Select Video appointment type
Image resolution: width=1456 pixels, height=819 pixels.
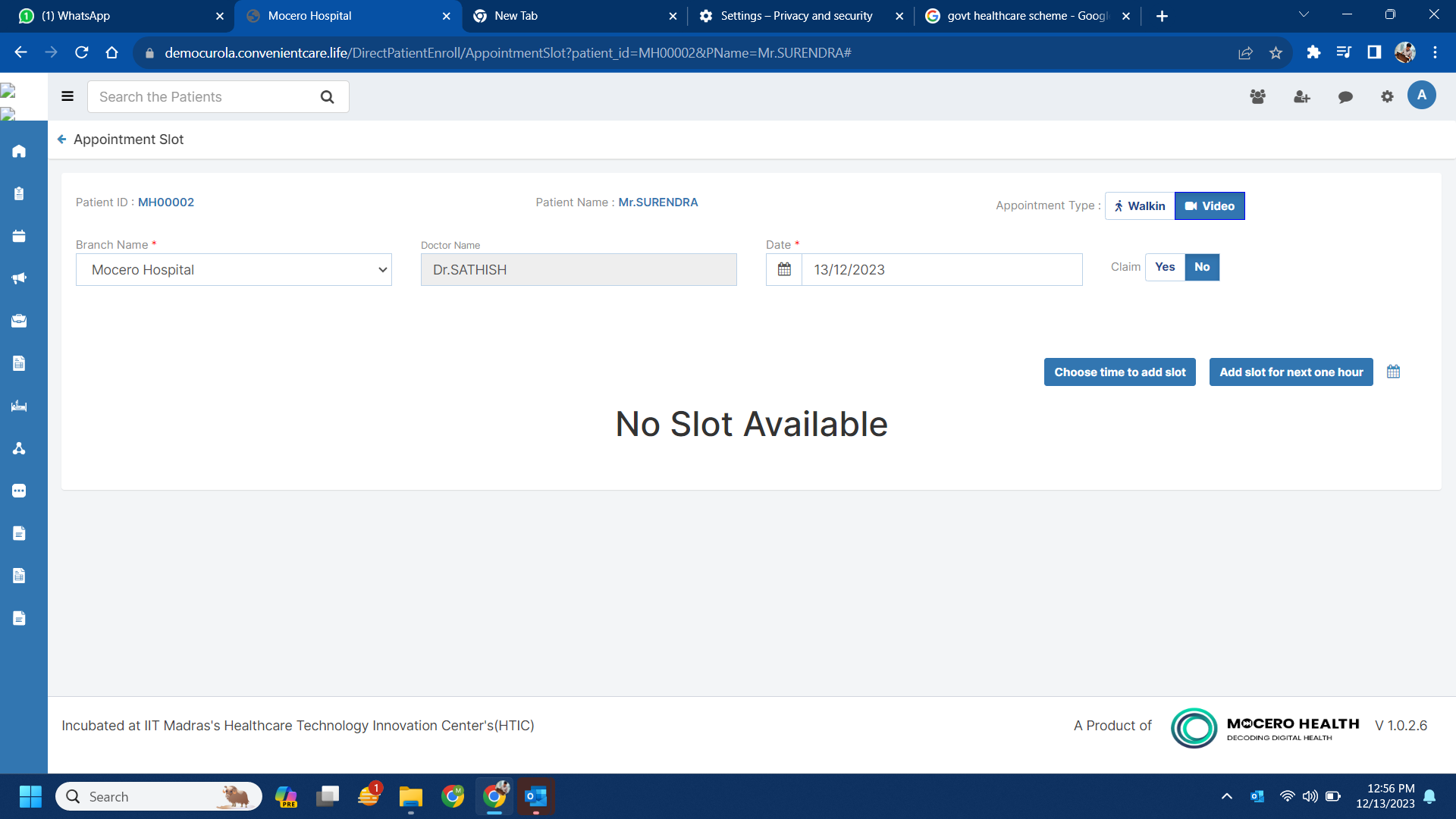(x=1210, y=206)
